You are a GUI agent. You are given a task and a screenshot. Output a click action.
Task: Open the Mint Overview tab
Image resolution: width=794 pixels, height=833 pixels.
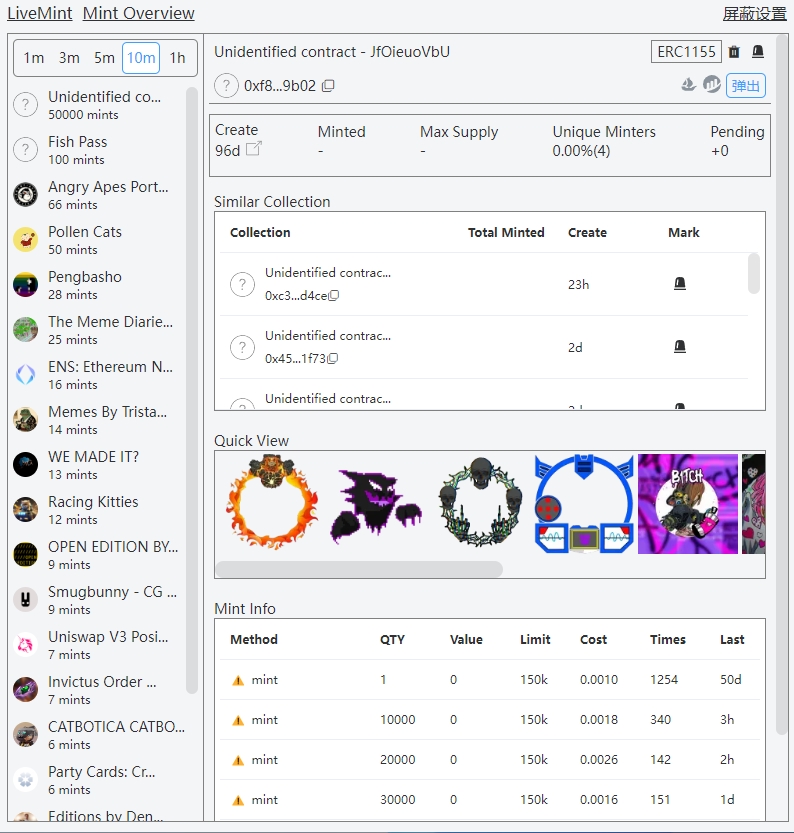[x=139, y=13]
